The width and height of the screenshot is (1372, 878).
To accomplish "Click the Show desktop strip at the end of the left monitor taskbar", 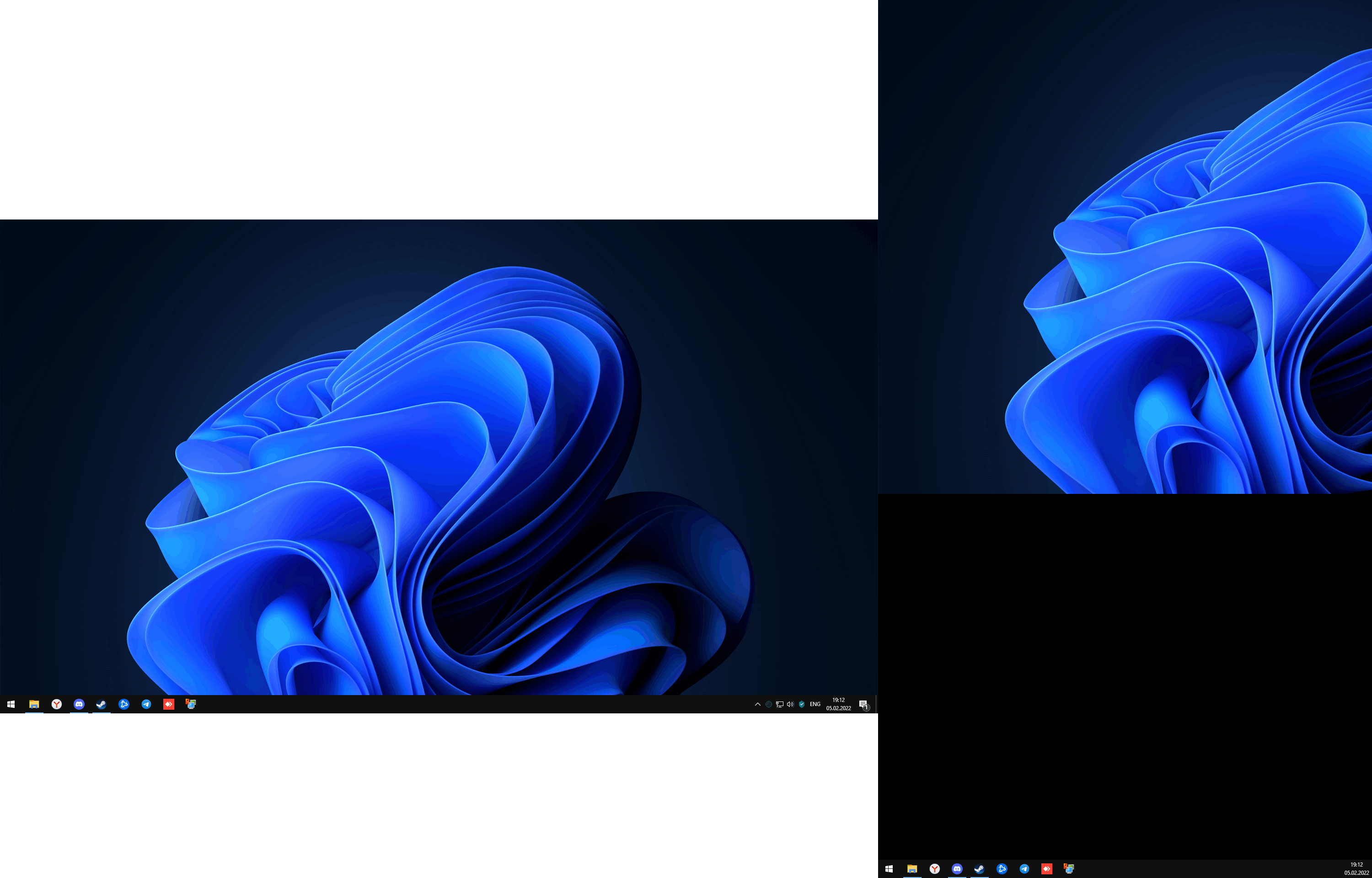I will 877,705.
